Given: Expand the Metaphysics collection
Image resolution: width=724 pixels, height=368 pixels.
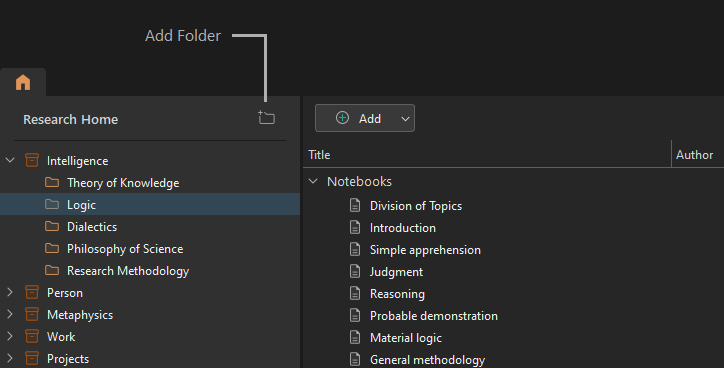Looking at the screenshot, I should coord(10,314).
